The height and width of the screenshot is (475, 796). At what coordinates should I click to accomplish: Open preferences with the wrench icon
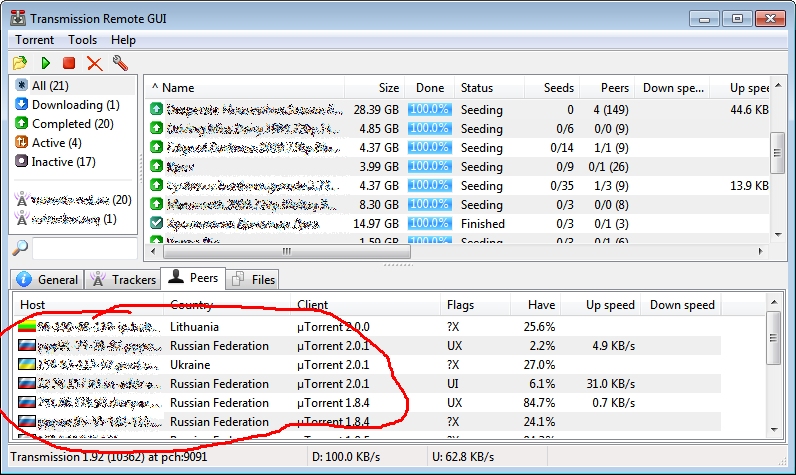pos(120,63)
